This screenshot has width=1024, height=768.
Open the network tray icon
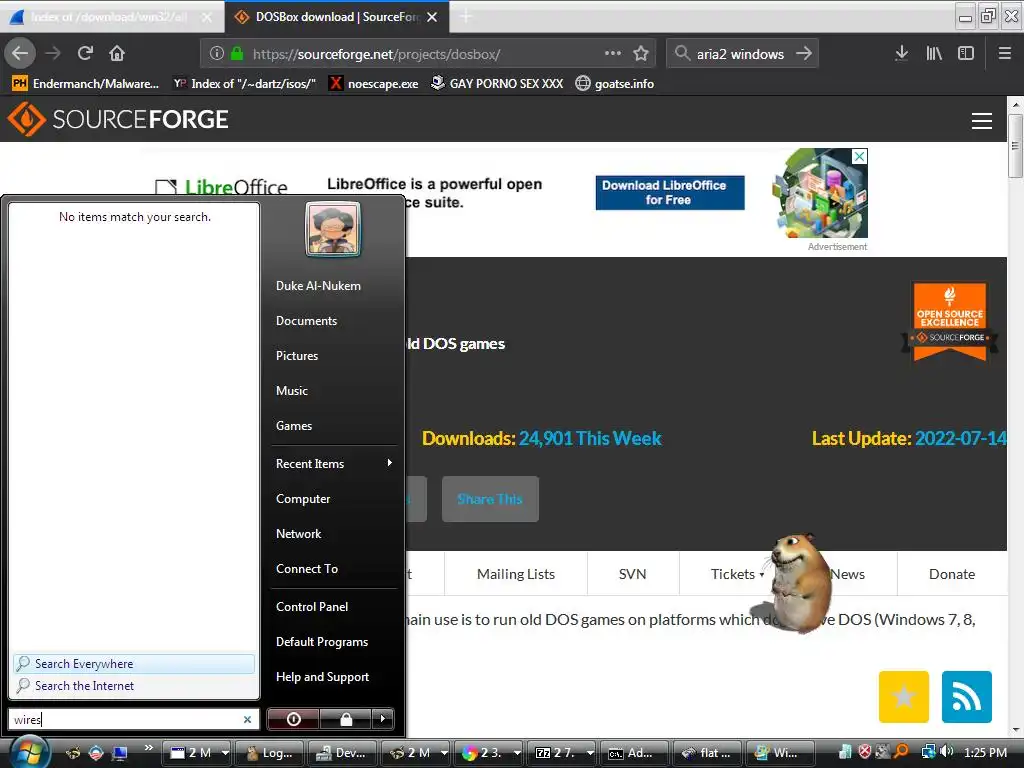point(928,752)
